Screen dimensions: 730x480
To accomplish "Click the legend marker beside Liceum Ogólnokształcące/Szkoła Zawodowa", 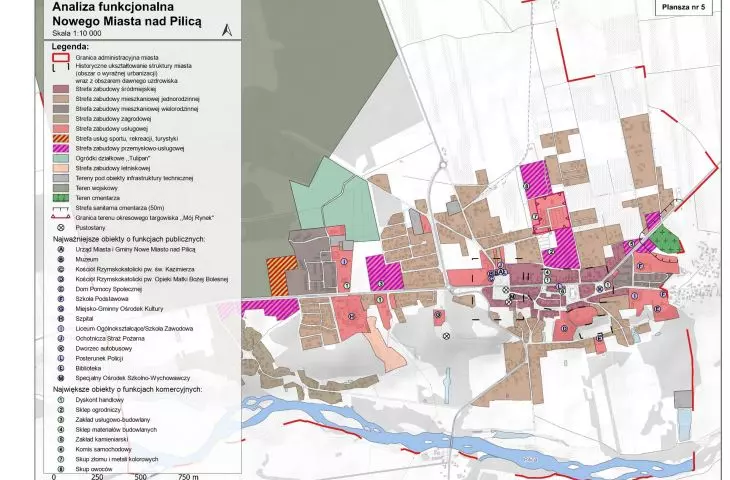I will coord(61,329).
